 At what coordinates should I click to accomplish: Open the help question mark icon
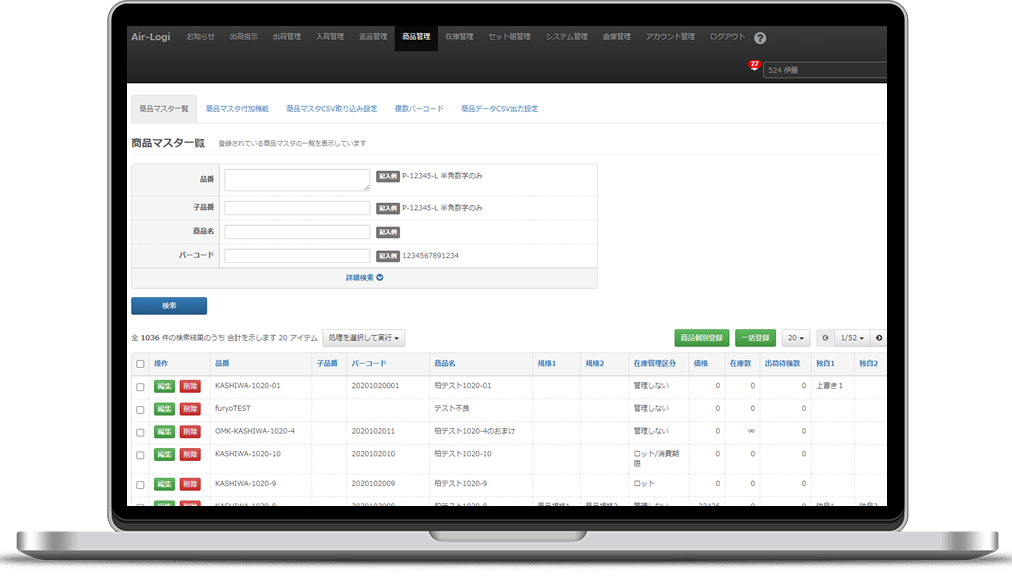click(760, 38)
